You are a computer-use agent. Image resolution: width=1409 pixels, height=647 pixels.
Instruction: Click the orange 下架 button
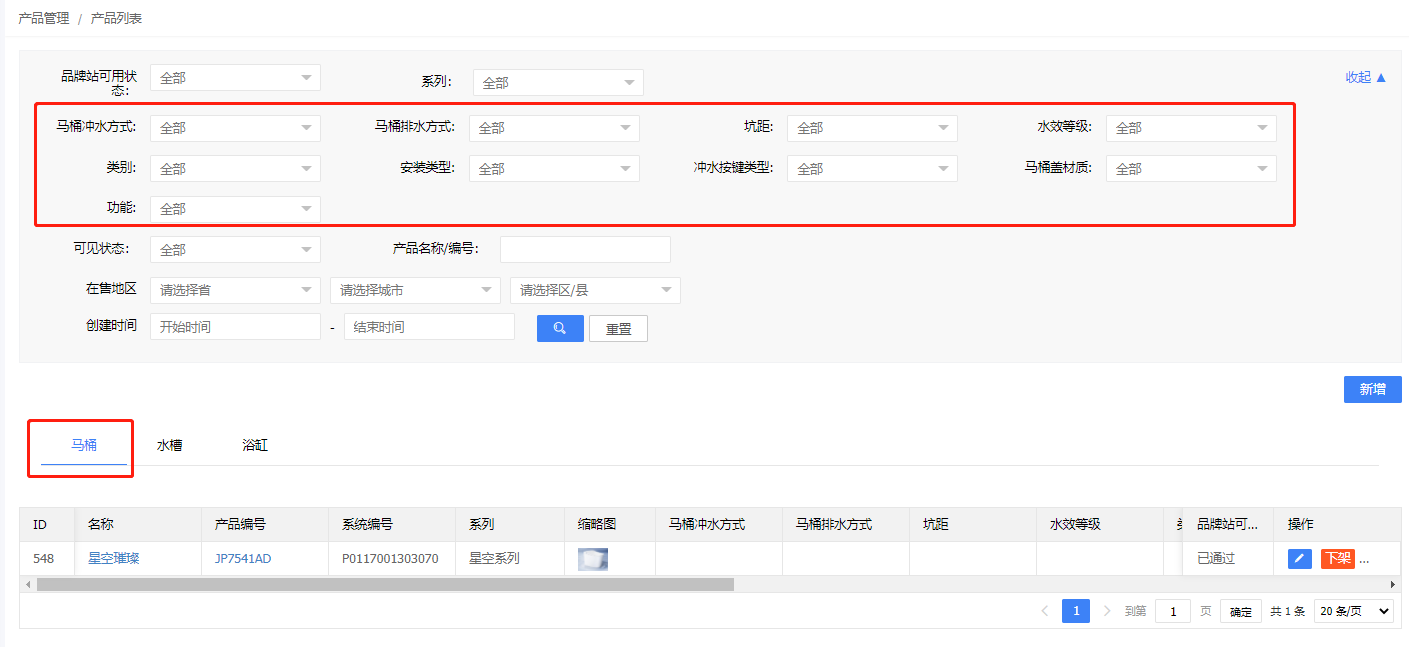click(1337, 558)
